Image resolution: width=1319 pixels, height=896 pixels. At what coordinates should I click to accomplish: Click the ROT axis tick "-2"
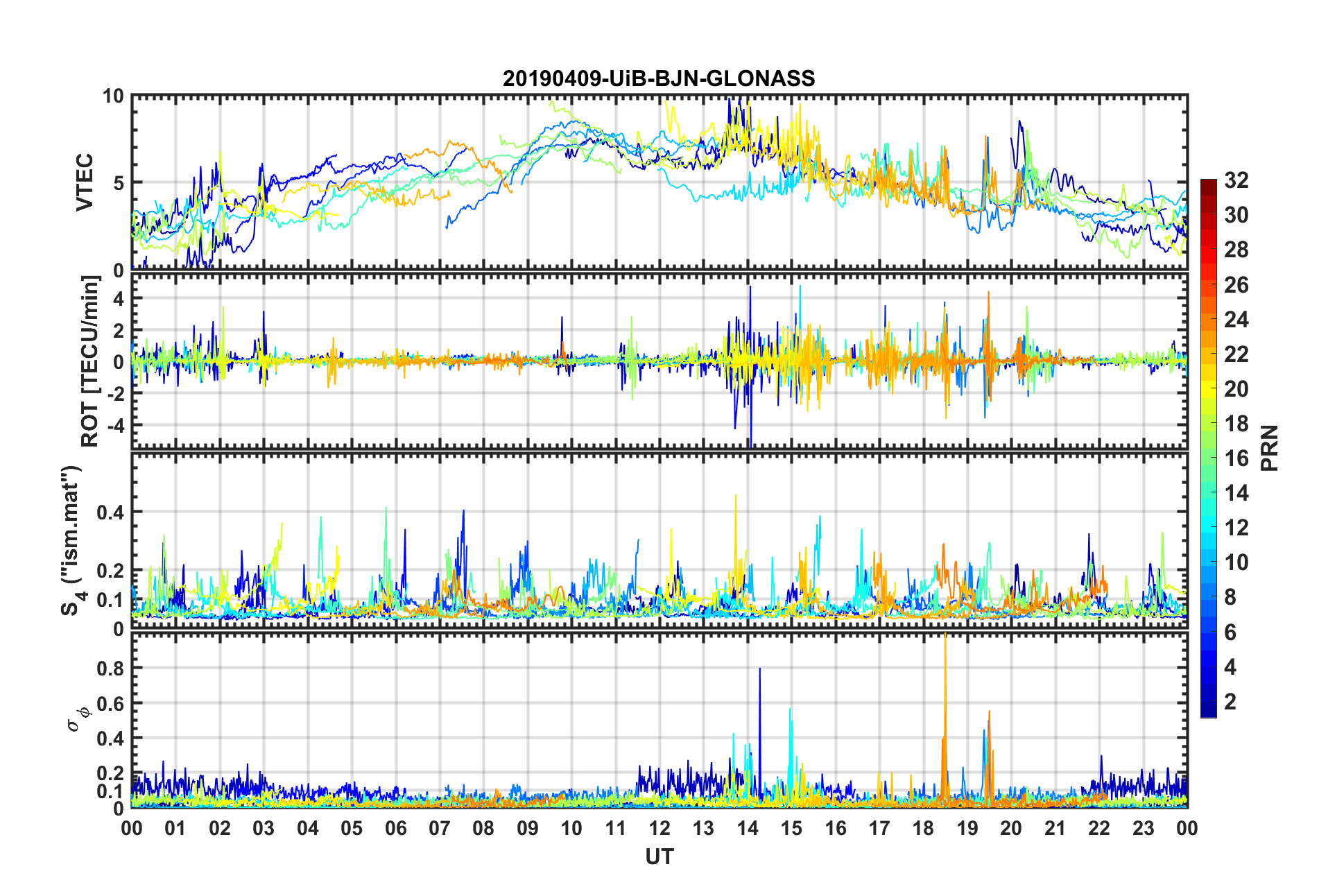click(x=114, y=393)
